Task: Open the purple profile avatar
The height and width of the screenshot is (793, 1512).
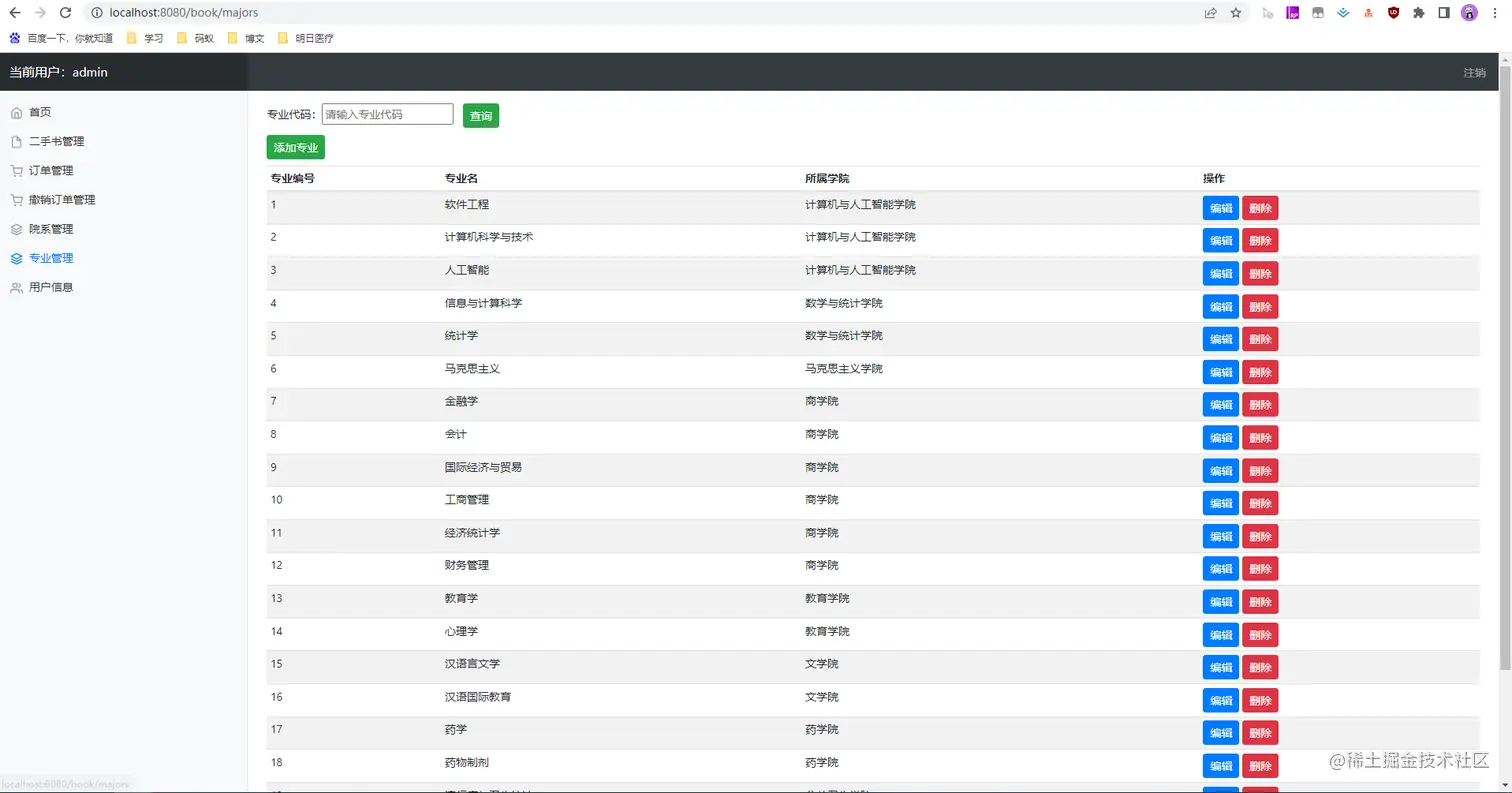Action: 1469,13
